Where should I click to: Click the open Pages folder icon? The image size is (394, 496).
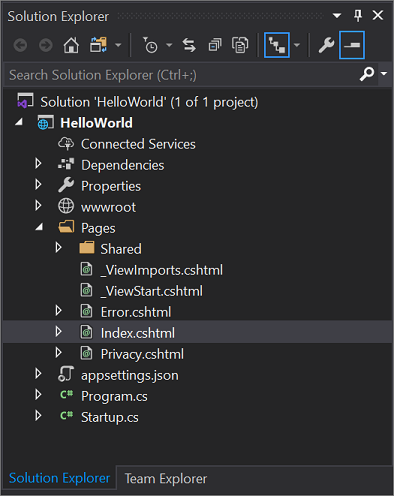click(x=66, y=227)
